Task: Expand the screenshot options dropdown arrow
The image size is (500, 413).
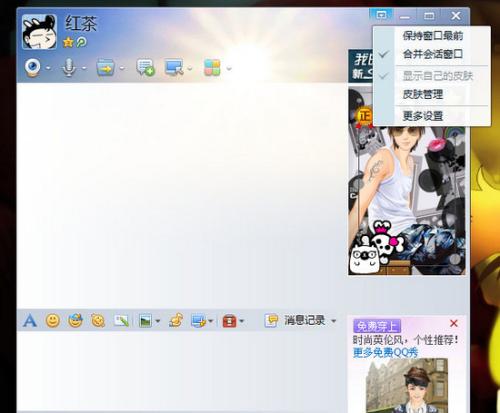Action: [x=211, y=321]
